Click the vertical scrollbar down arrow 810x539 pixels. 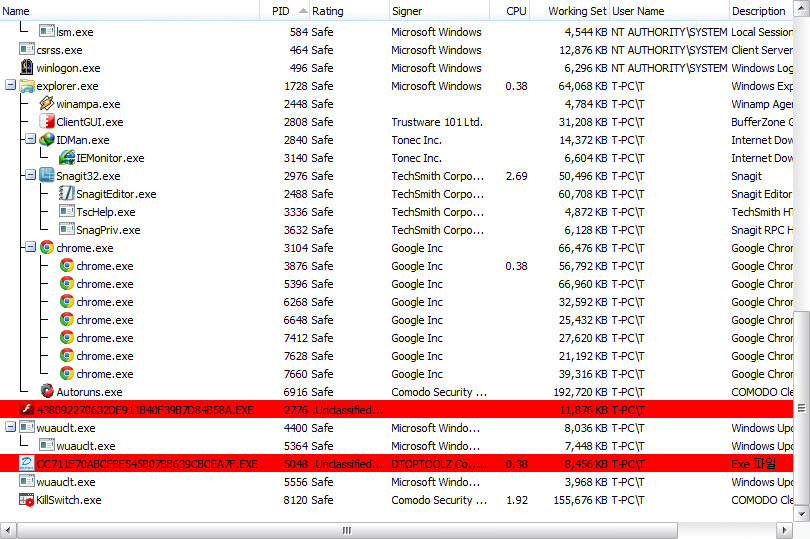click(x=802, y=514)
